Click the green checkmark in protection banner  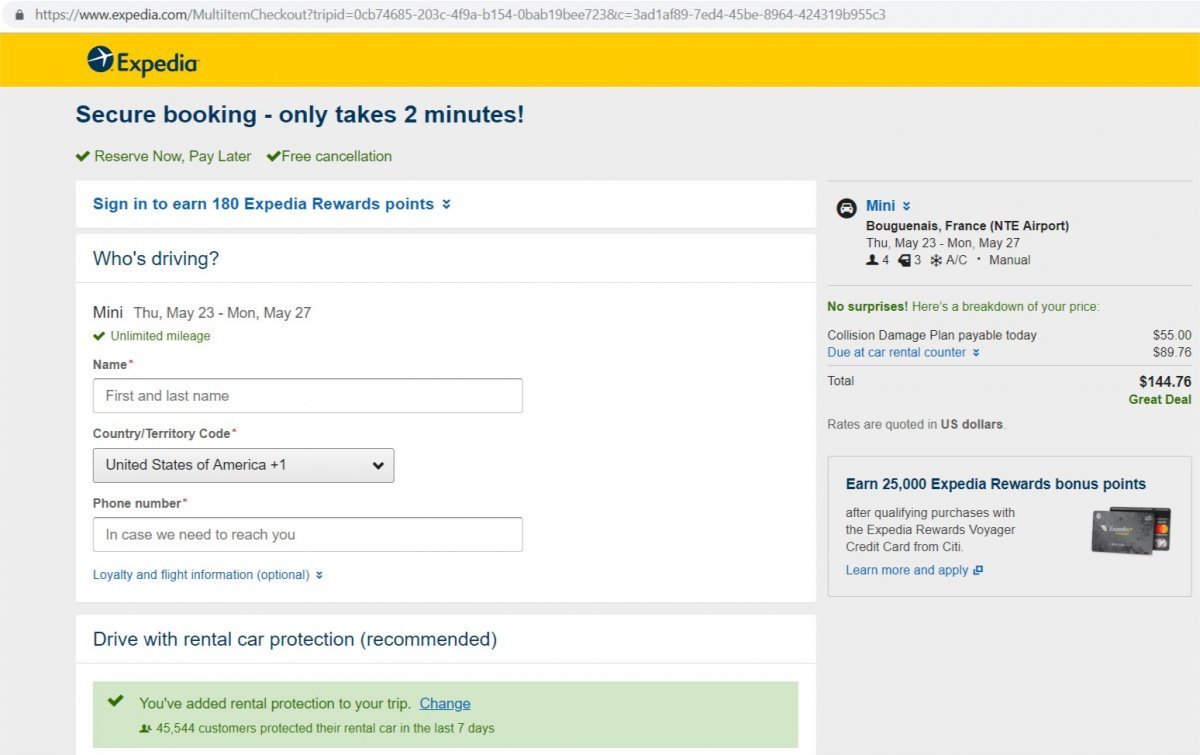(116, 701)
